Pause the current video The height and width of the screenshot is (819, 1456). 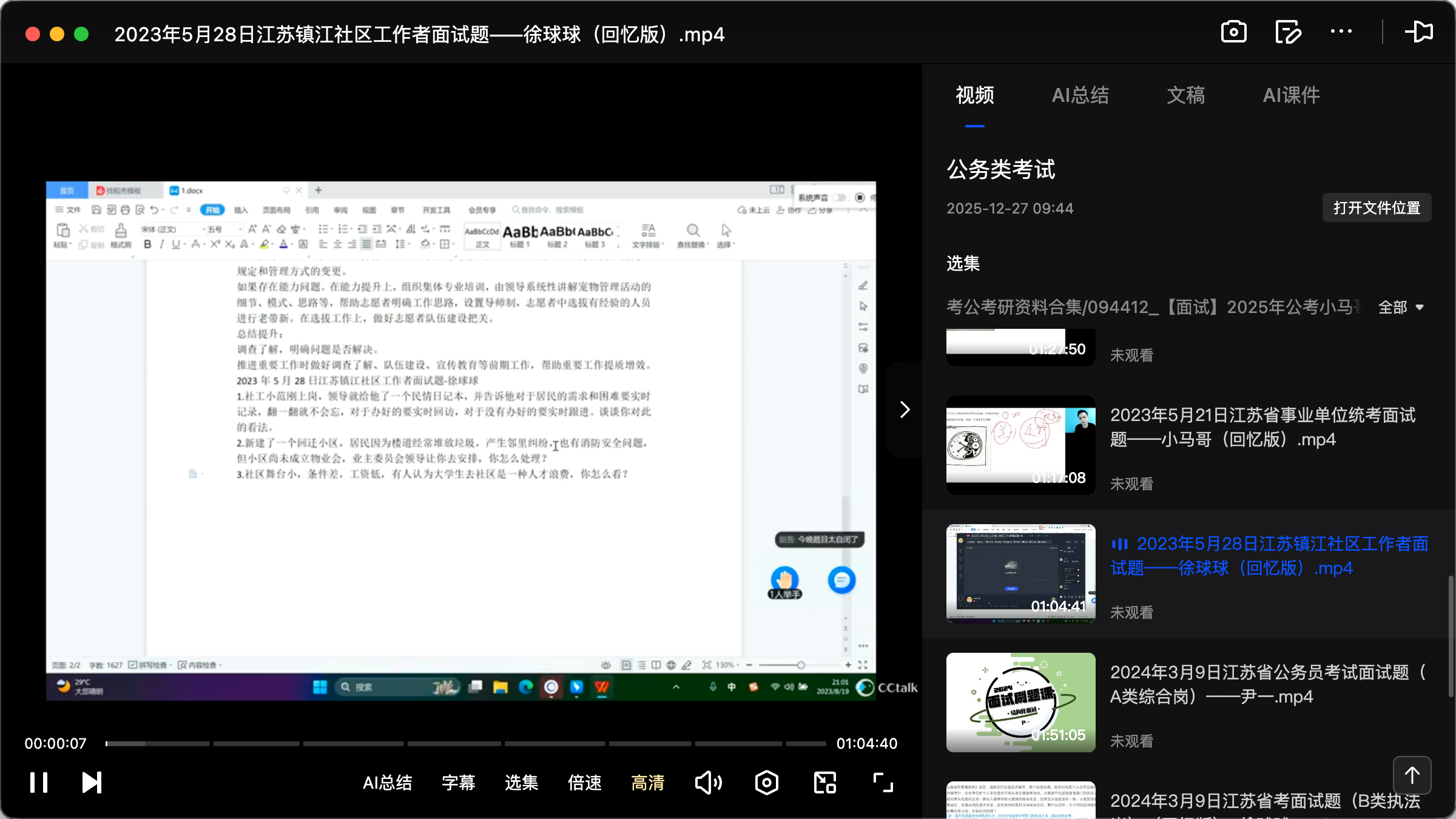(38, 782)
